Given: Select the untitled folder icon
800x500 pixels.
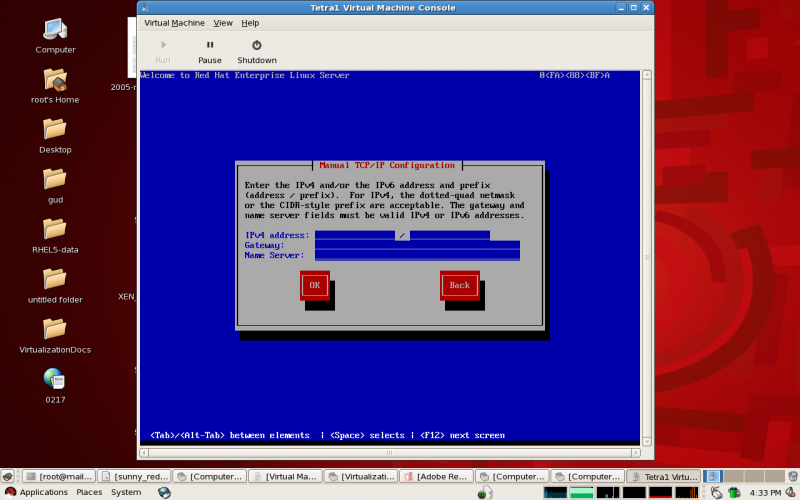Looking at the screenshot, I should click(55, 286).
